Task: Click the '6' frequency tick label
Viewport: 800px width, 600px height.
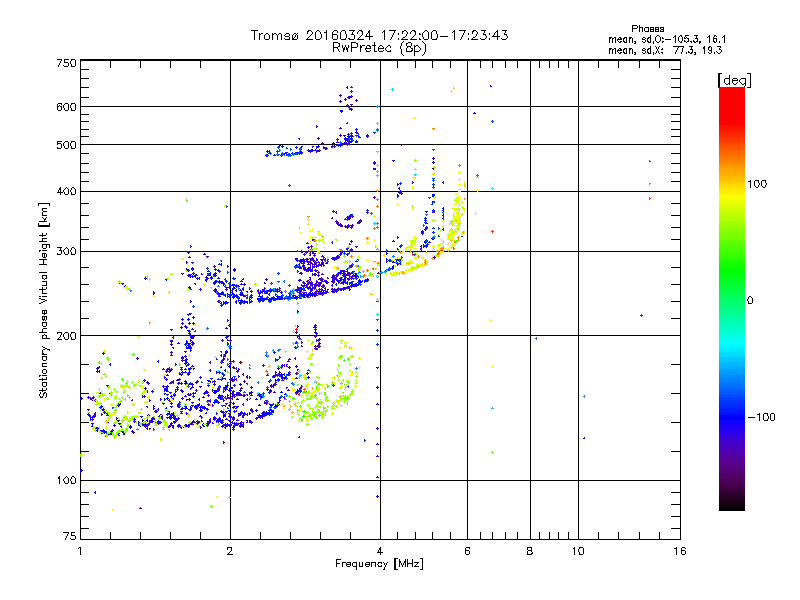Action: (x=467, y=551)
